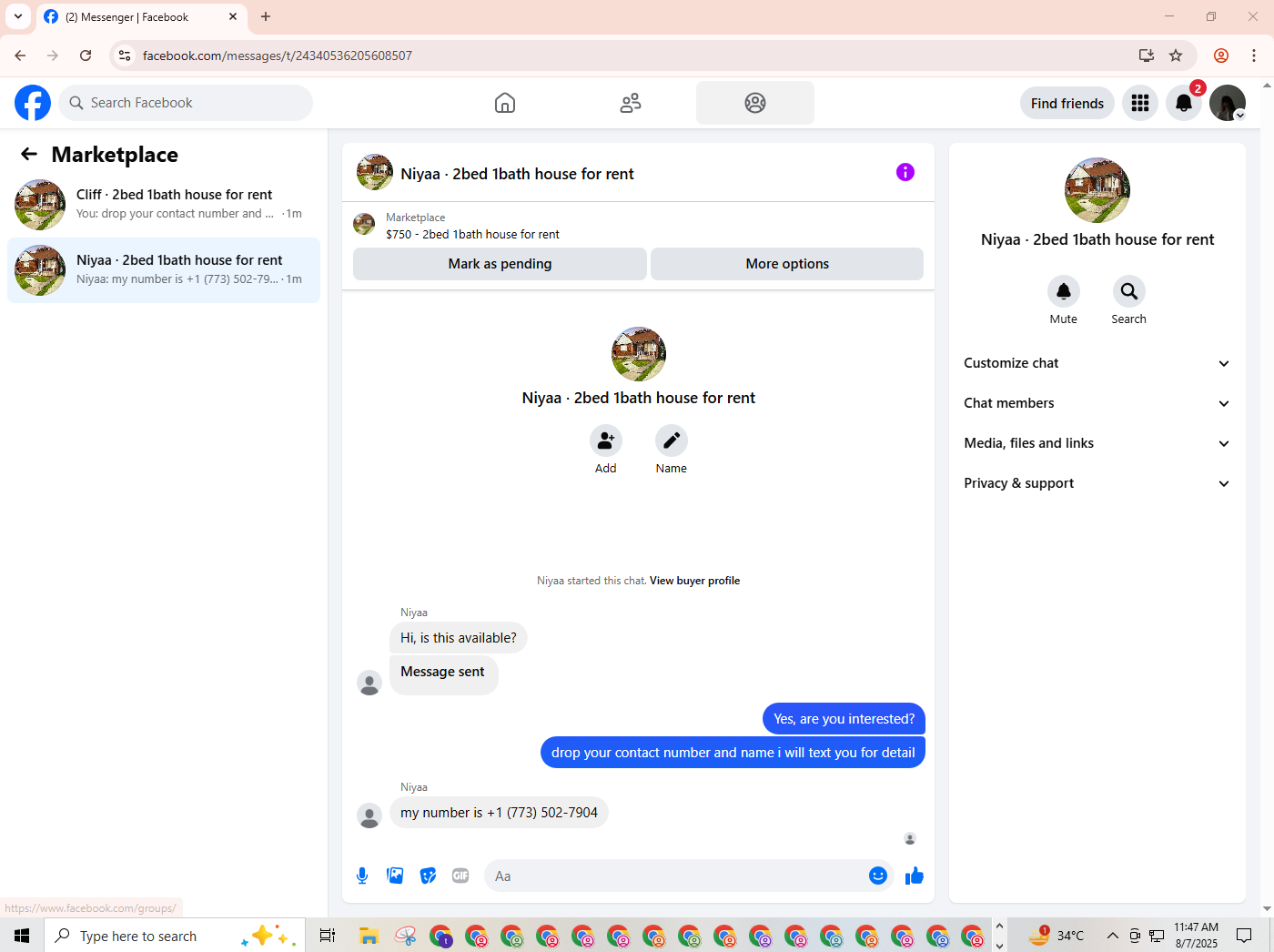Click the browser address bar URL

[x=278, y=56]
